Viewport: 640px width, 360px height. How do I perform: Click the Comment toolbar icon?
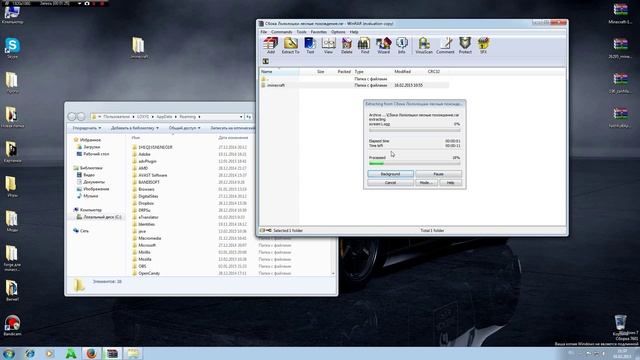point(445,45)
